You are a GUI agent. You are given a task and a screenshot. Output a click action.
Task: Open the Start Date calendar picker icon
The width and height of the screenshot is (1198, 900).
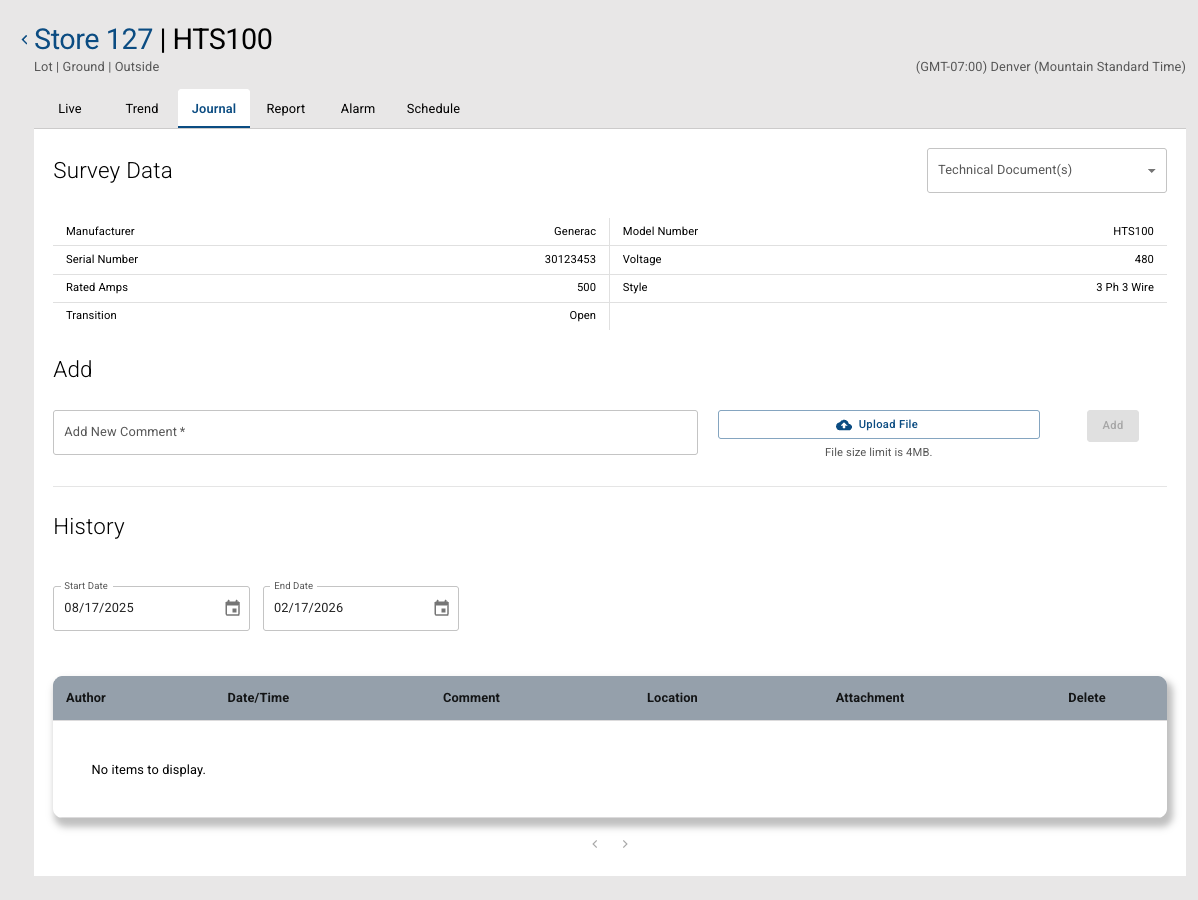[x=232, y=608]
